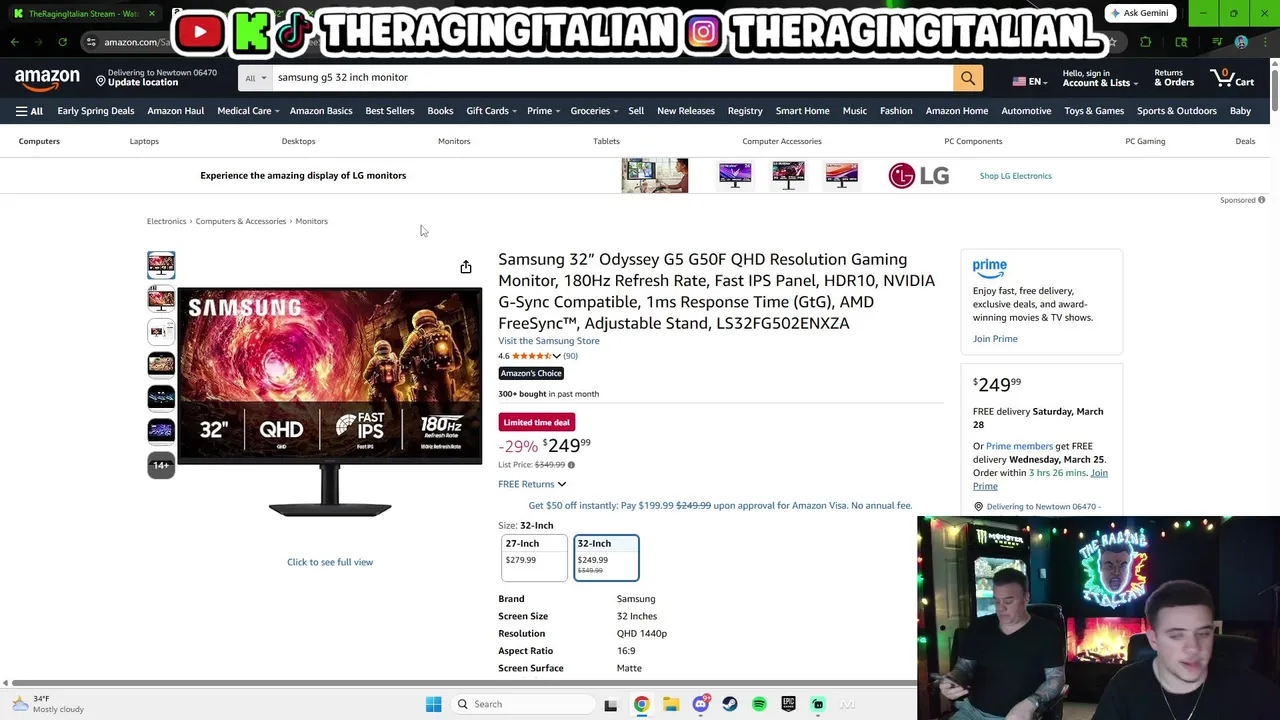
Task: Open Steam from the taskbar
Action: 730,704
